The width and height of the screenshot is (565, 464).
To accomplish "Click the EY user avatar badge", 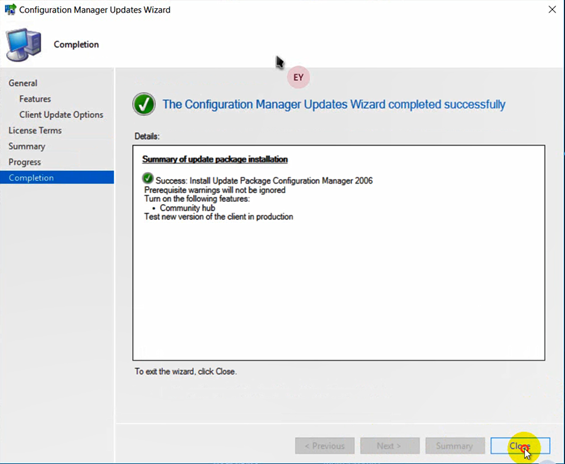I will [x=298, y=77].
